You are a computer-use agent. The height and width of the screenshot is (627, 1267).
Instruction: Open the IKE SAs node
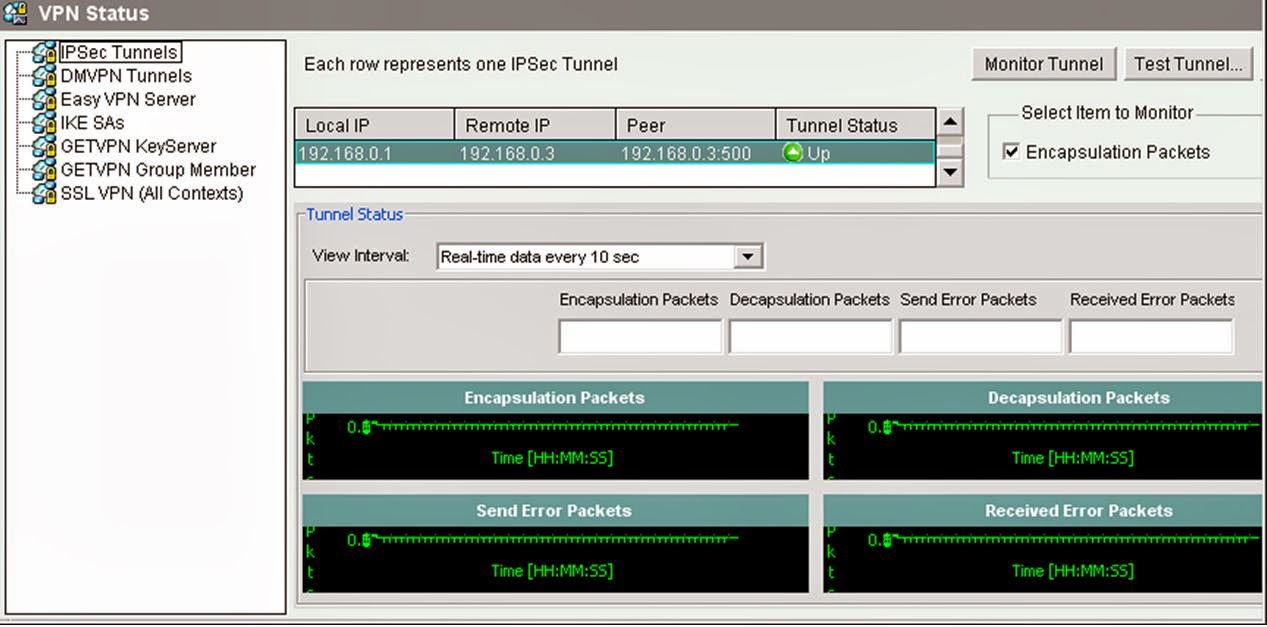[x=92, y=123]
